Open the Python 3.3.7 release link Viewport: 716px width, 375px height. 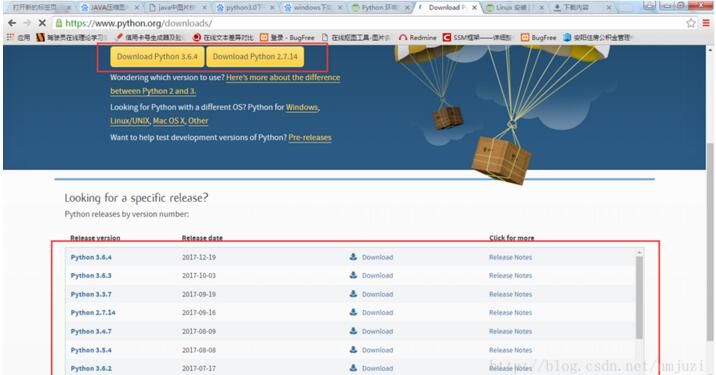[x=91, y=294]
